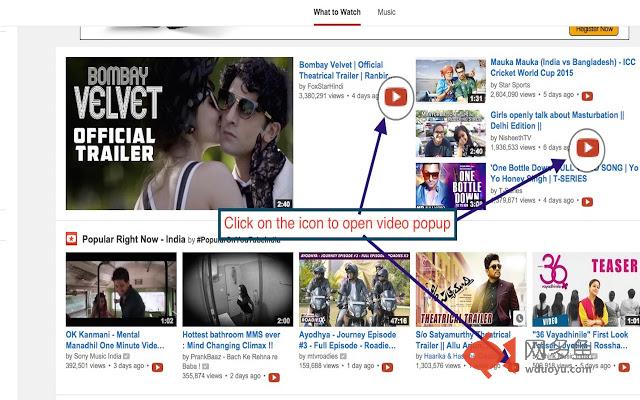This screenshot has height=400, width=640.
Task: Open Popular Right Now - India heading
Action: (x=133, y=239)
